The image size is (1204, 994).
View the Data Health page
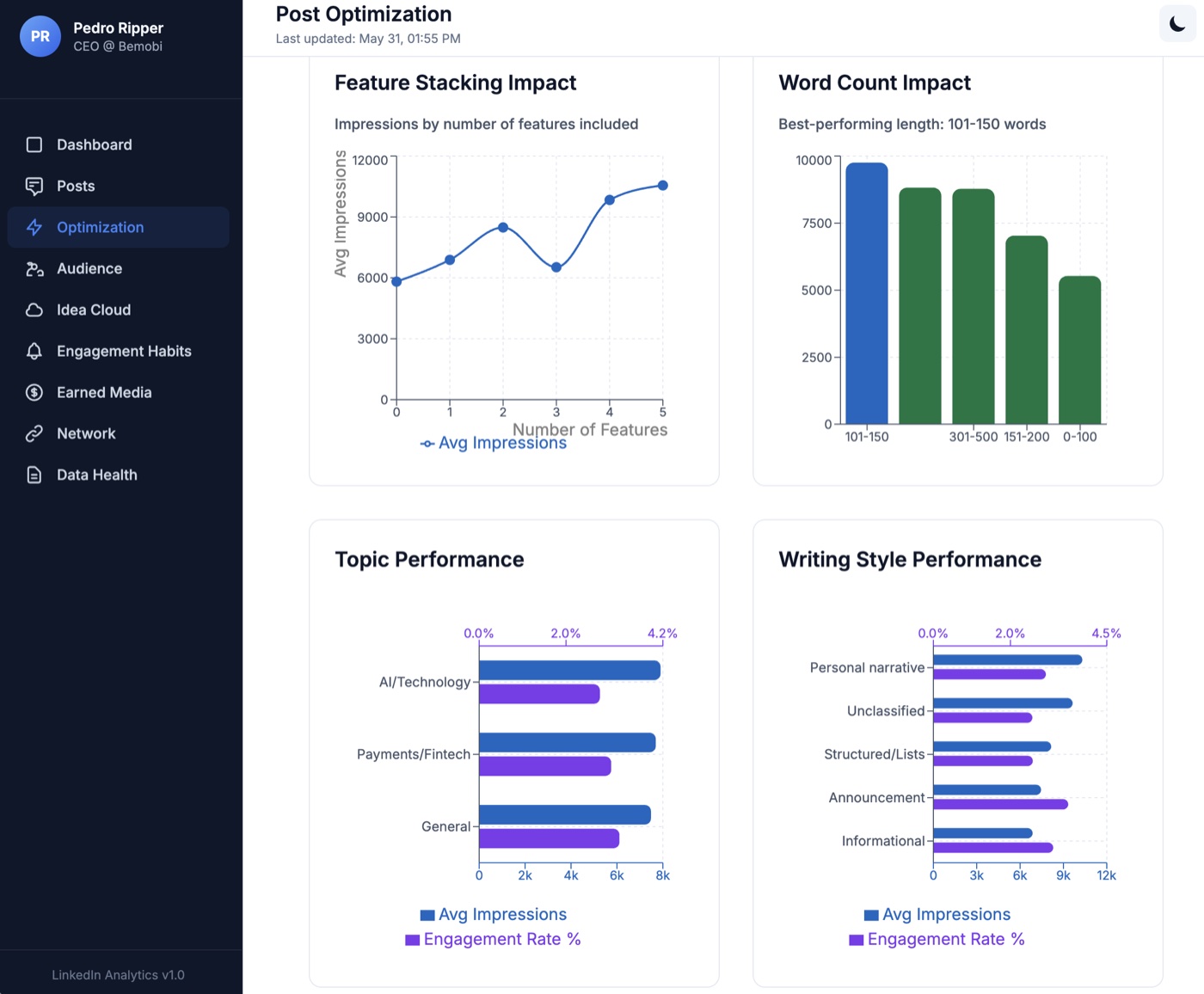(x=119, y=475)
